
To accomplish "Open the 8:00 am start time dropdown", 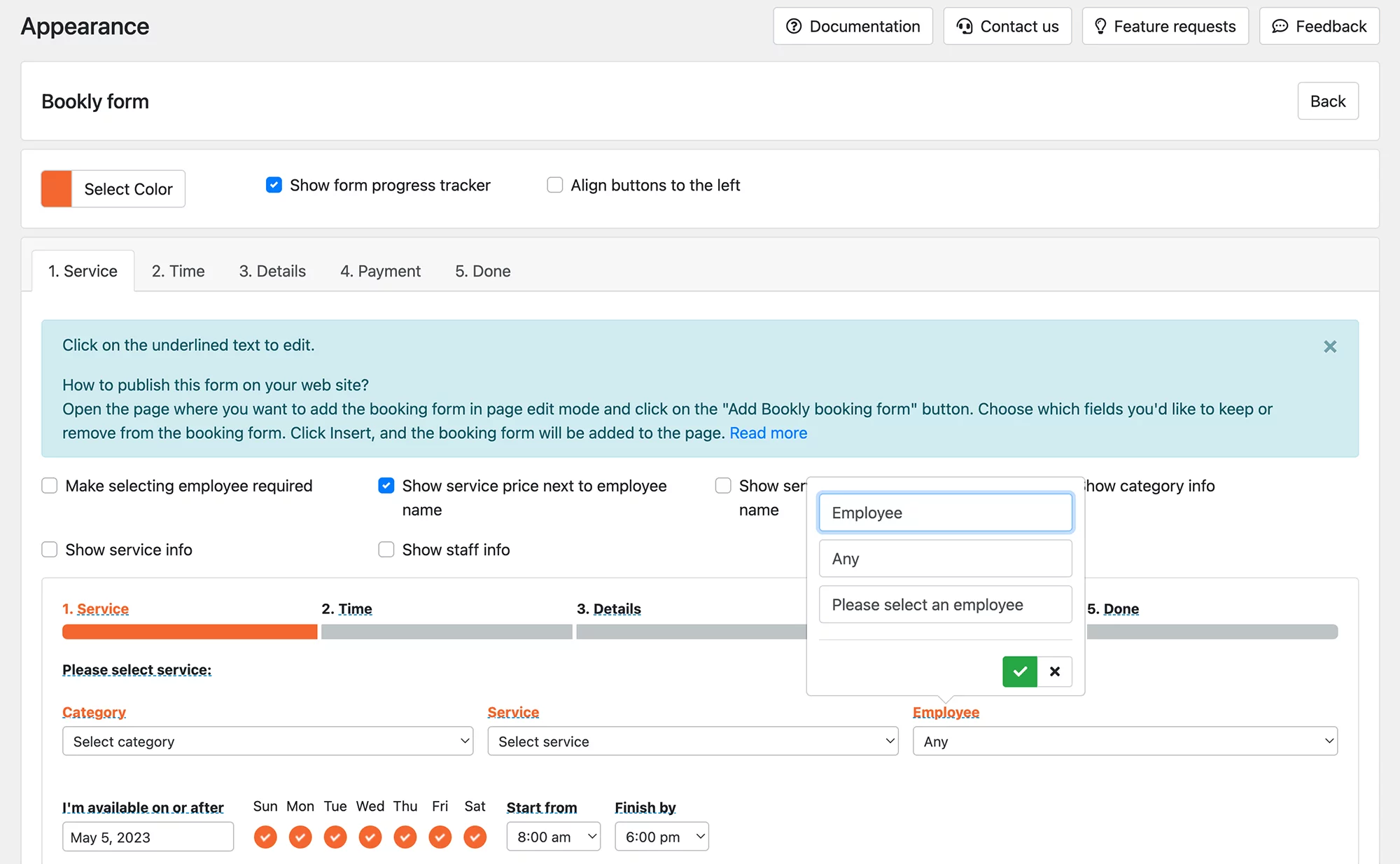I will pos(553,837).
